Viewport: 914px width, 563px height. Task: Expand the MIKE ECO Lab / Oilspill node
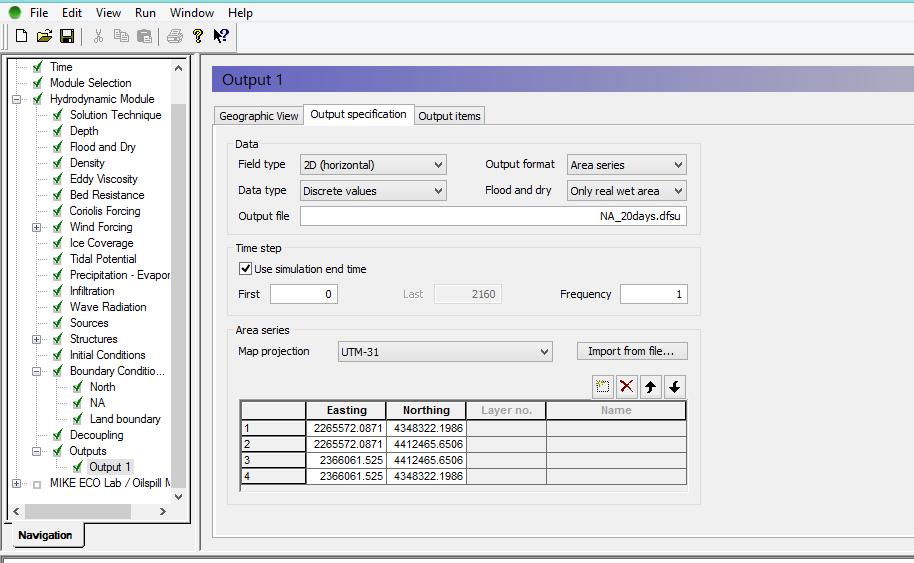point(16,483)
